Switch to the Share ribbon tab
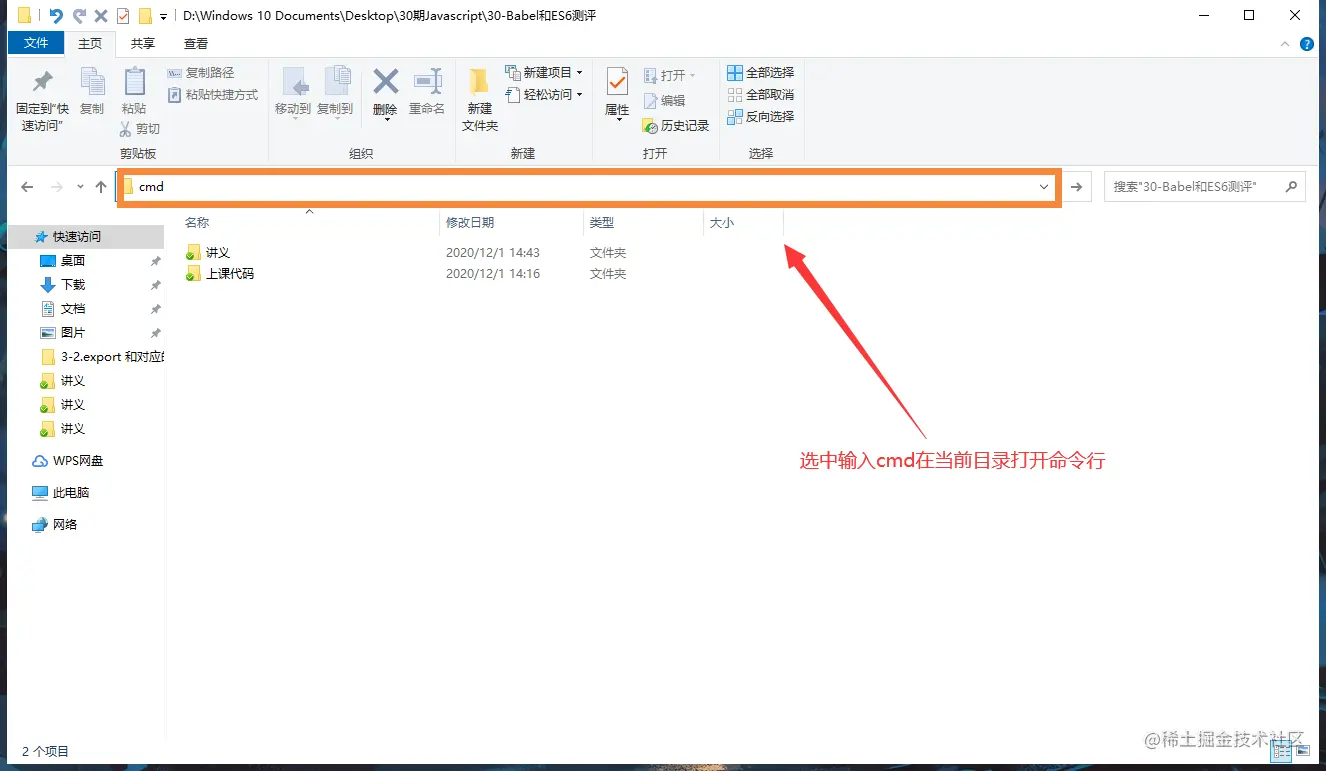The width and height of the screenshot is (1326, 771). (143, 43)
